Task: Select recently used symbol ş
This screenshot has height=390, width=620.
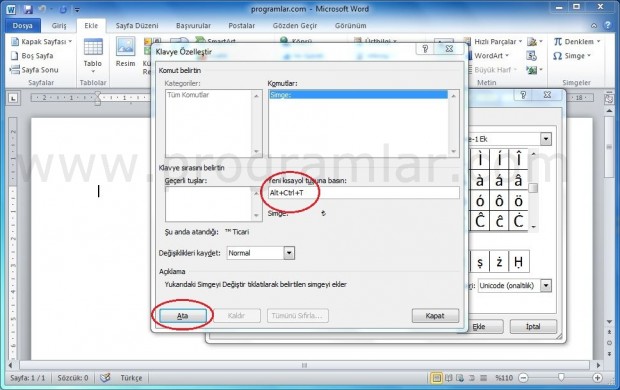Action: [x=480, y=261]
